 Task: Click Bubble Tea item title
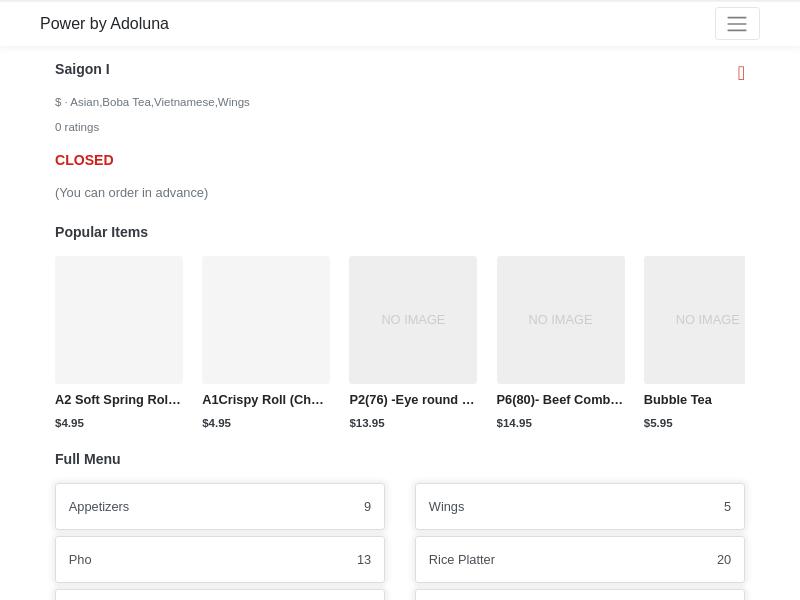(x=677, y=400)
